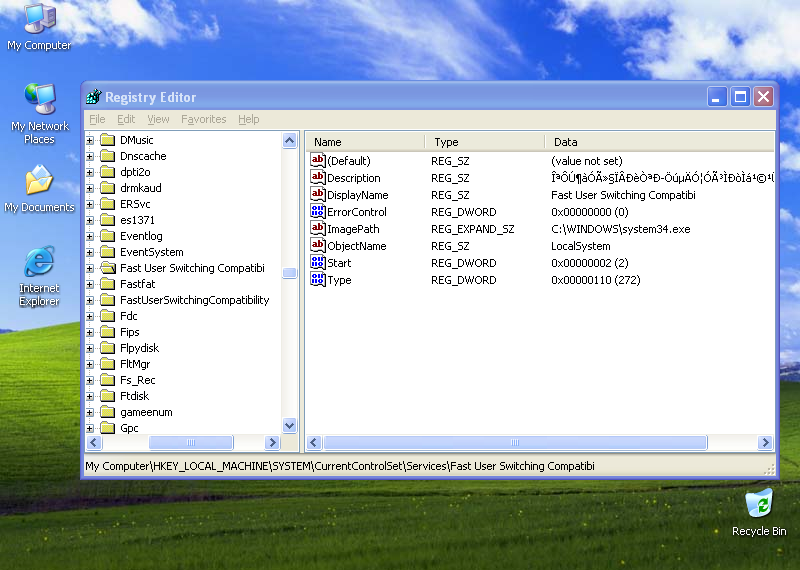The image size is (800, 570).
Task: Open the Favorites menu
Action: click(x=204, y=119)
